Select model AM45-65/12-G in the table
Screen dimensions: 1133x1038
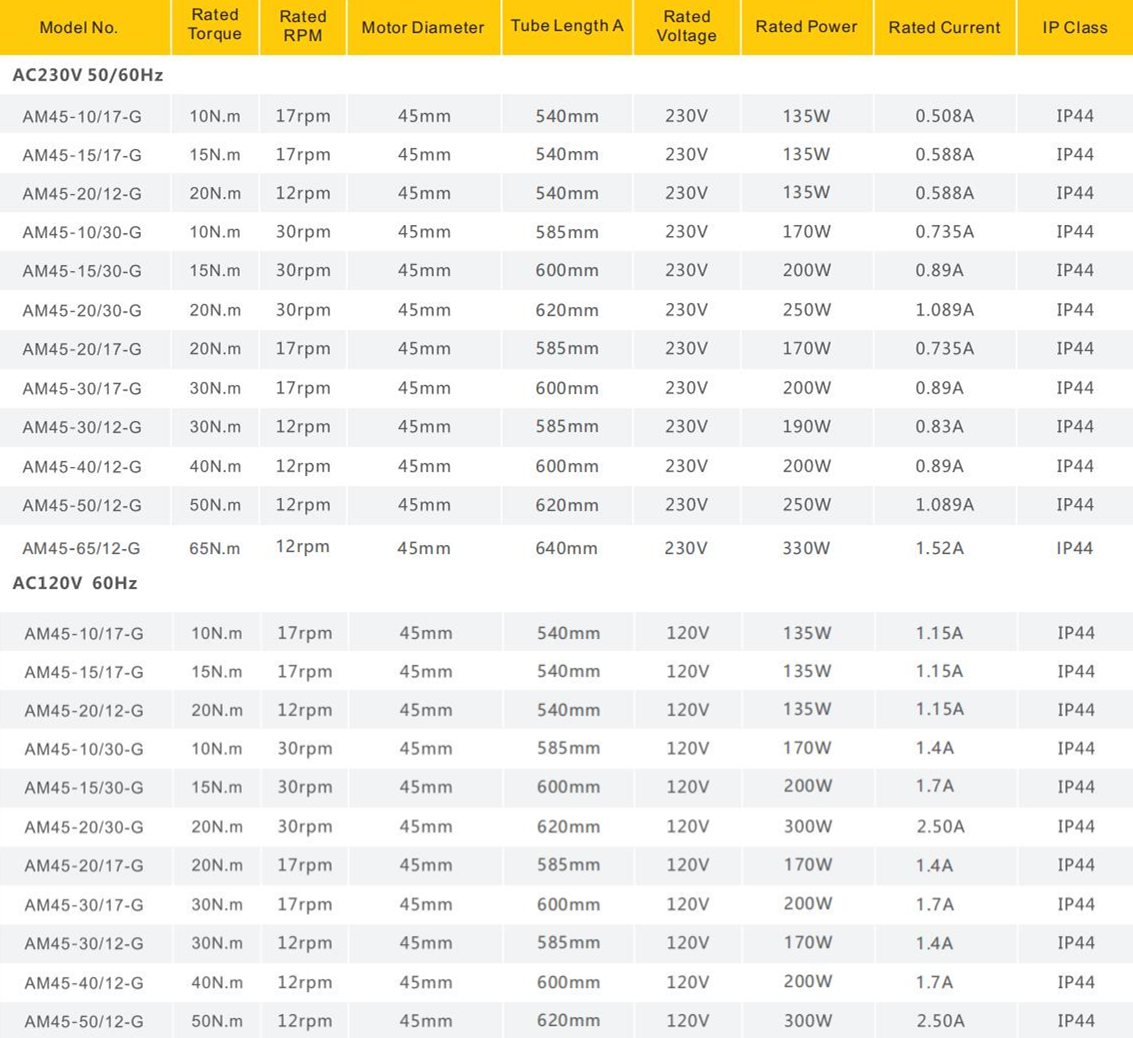pyautogui.click(x=82, y=548)
